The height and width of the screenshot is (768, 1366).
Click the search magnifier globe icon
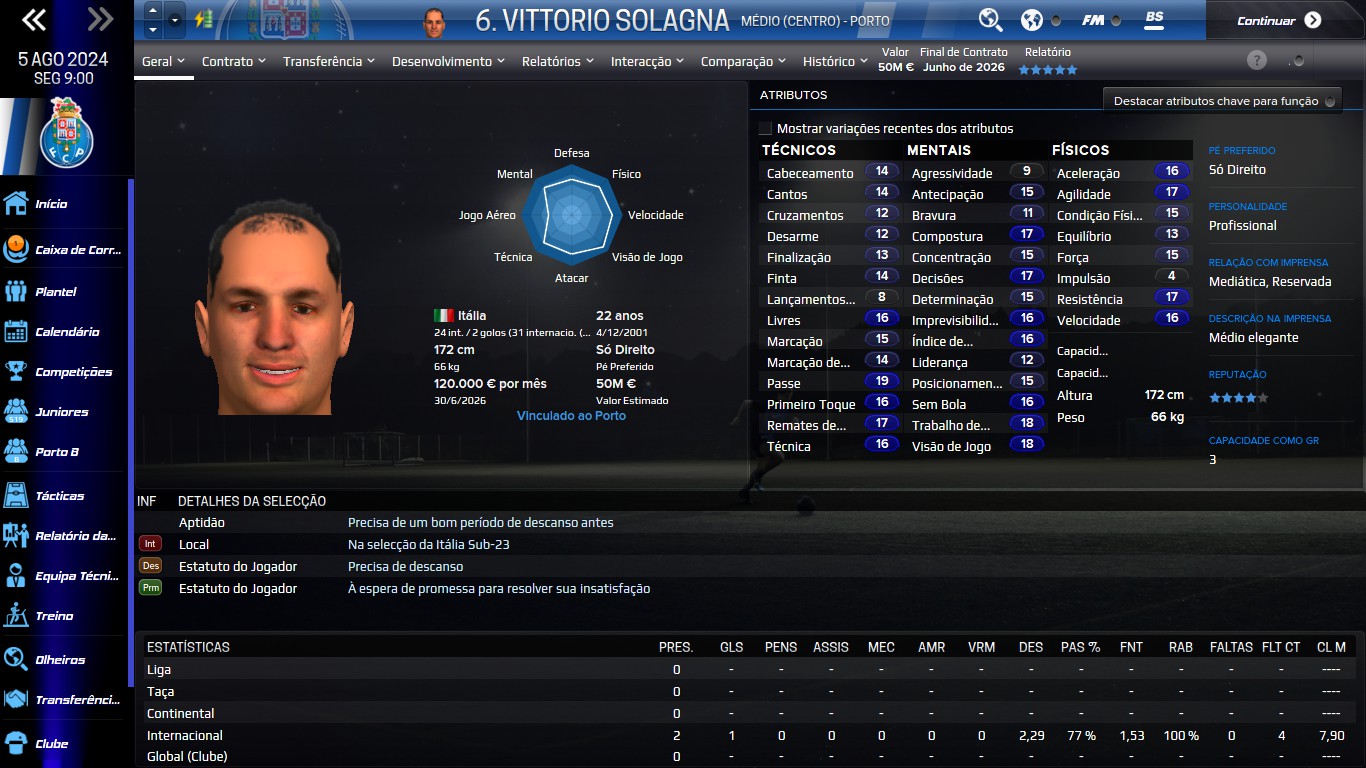click(990, 19)
